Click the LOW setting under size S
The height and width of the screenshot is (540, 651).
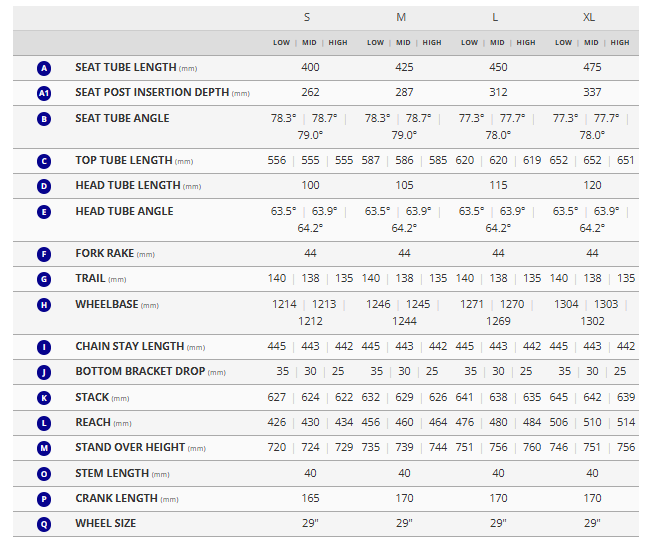282,43
